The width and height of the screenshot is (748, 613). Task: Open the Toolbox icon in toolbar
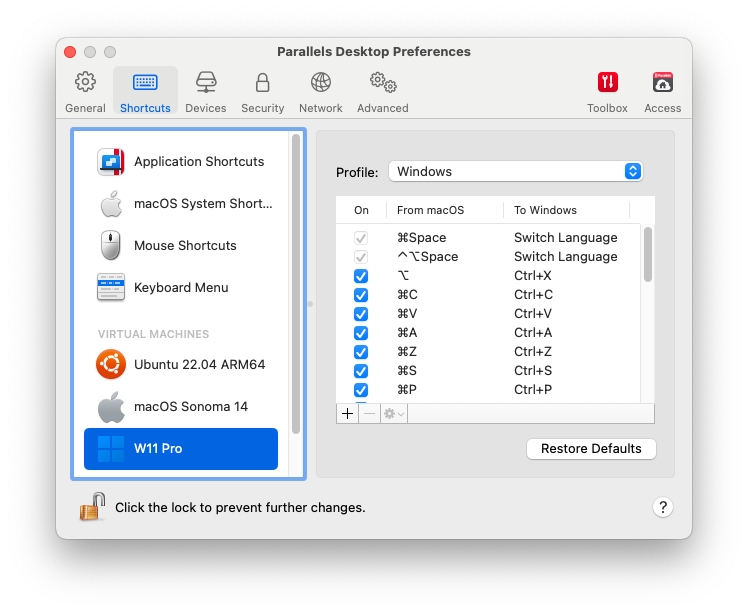tap(607, 90)
